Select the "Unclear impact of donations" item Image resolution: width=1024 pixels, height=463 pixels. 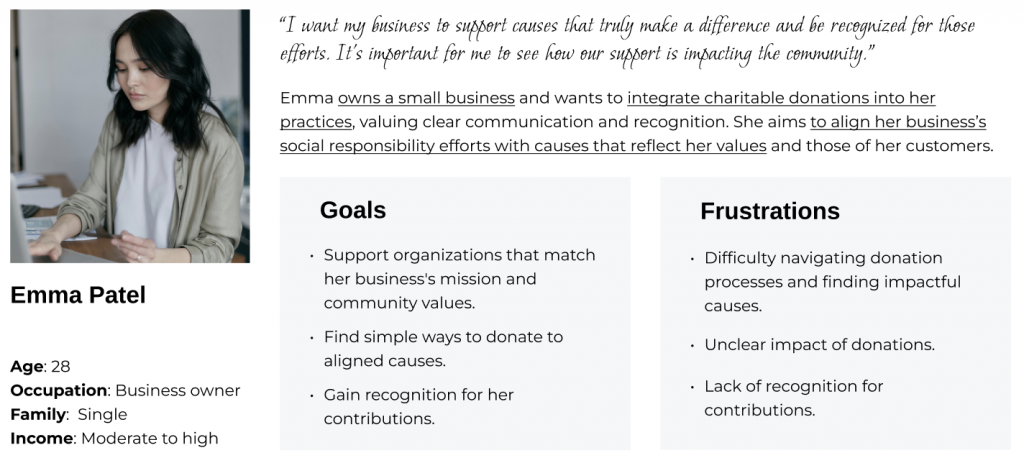tap(819, 345)
